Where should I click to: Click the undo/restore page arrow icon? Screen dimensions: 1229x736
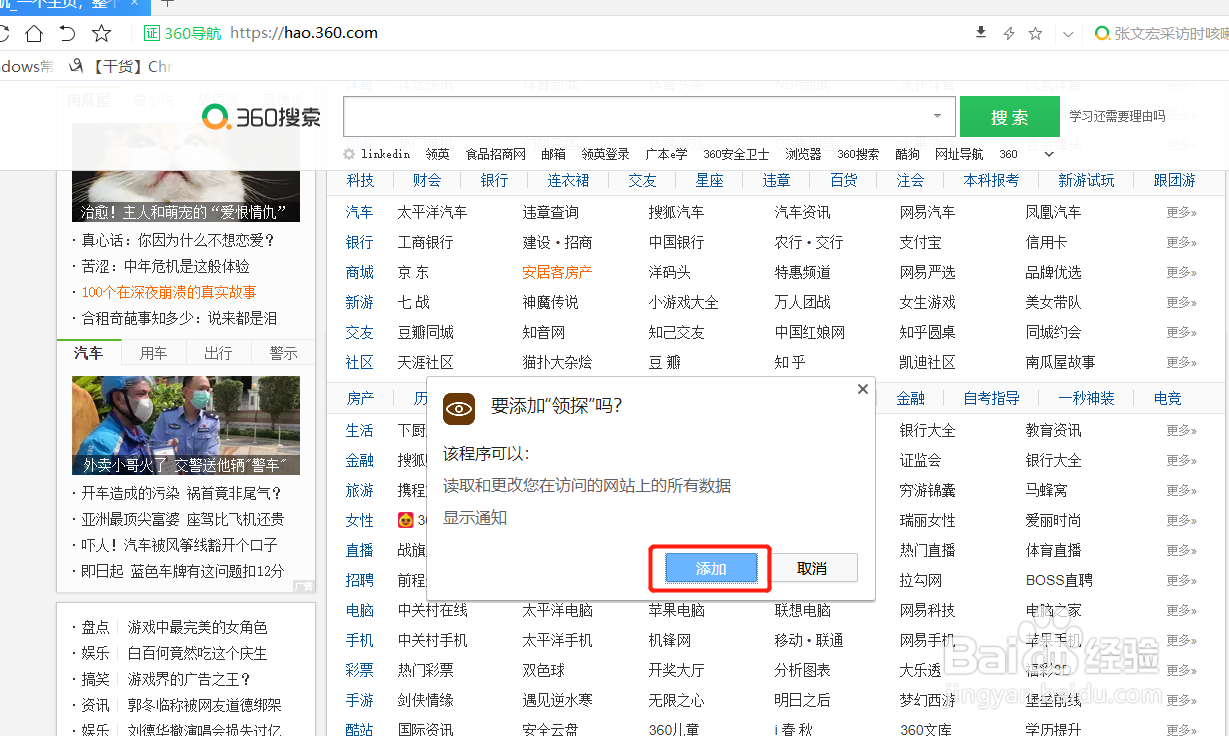(67, 34)
